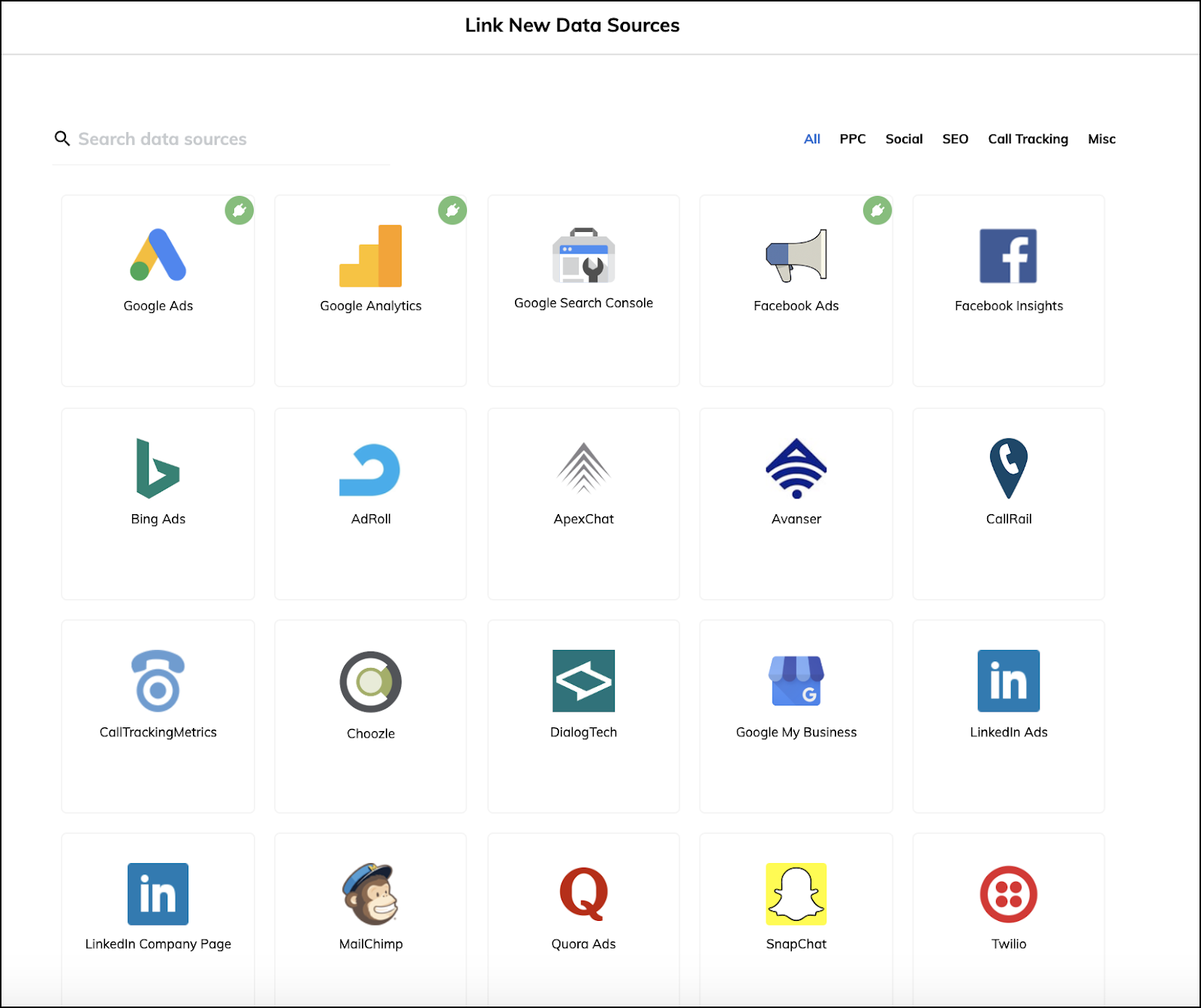Click the Choozle circular logo

(371, 682)
